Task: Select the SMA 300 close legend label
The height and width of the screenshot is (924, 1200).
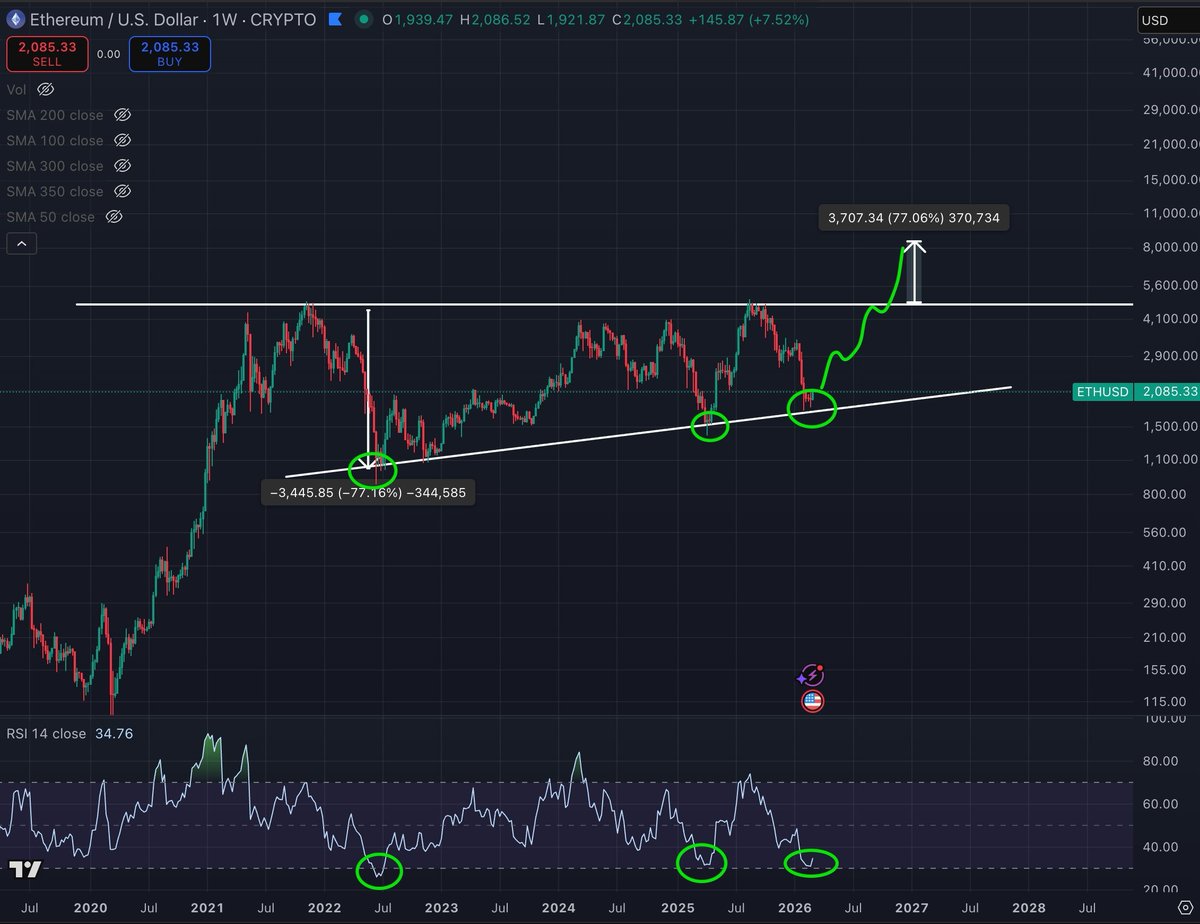Action: pyautogui.click(x=55, y=166)
